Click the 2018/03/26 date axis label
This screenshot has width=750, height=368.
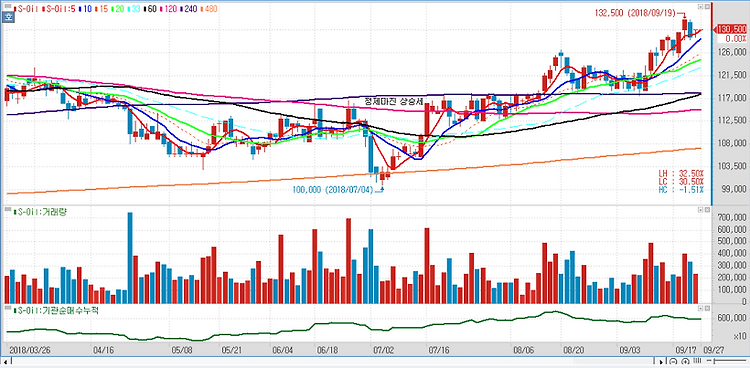pyautogui.click(x=30, y=349)
